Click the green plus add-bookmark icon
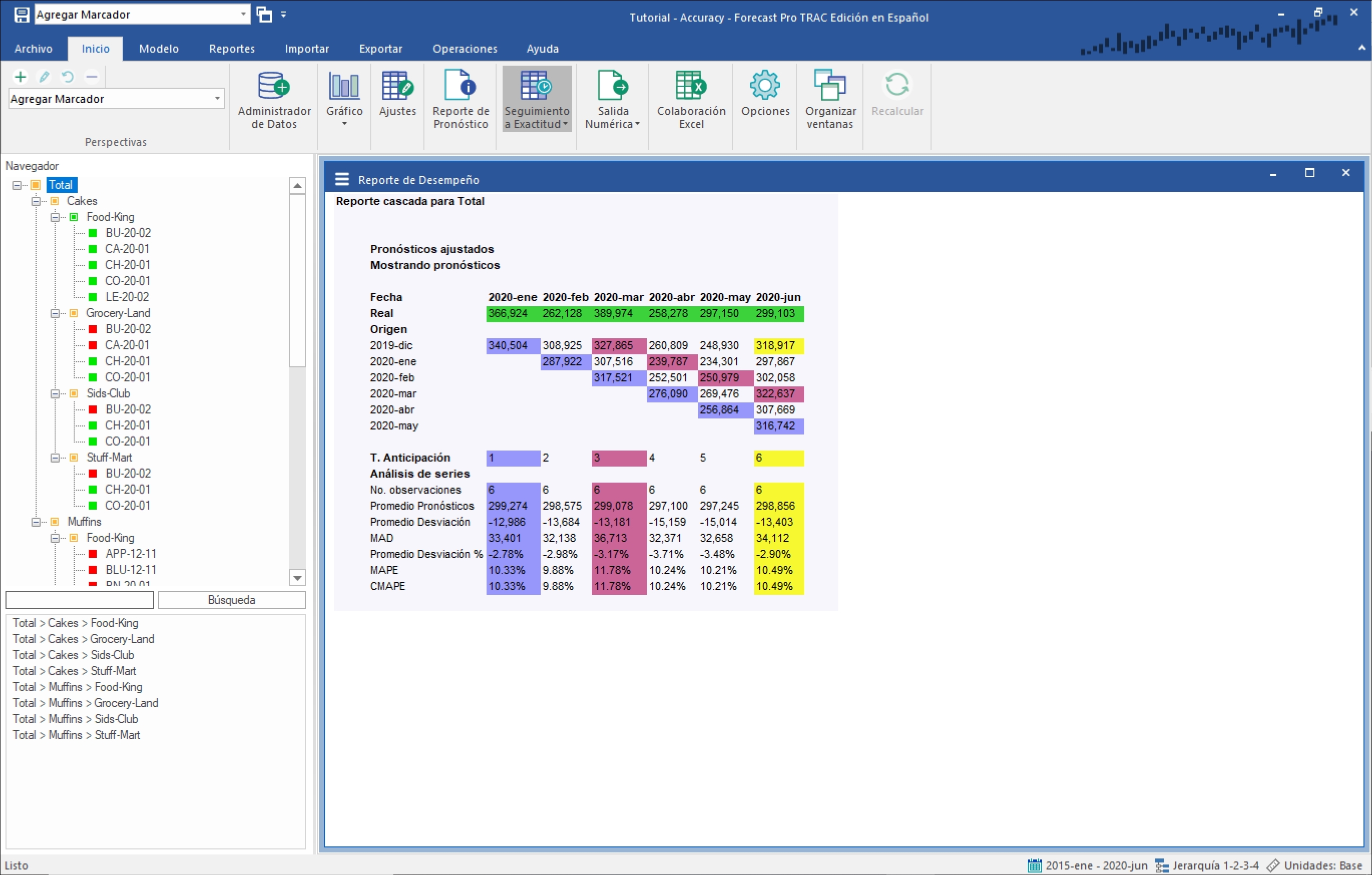 21,76
